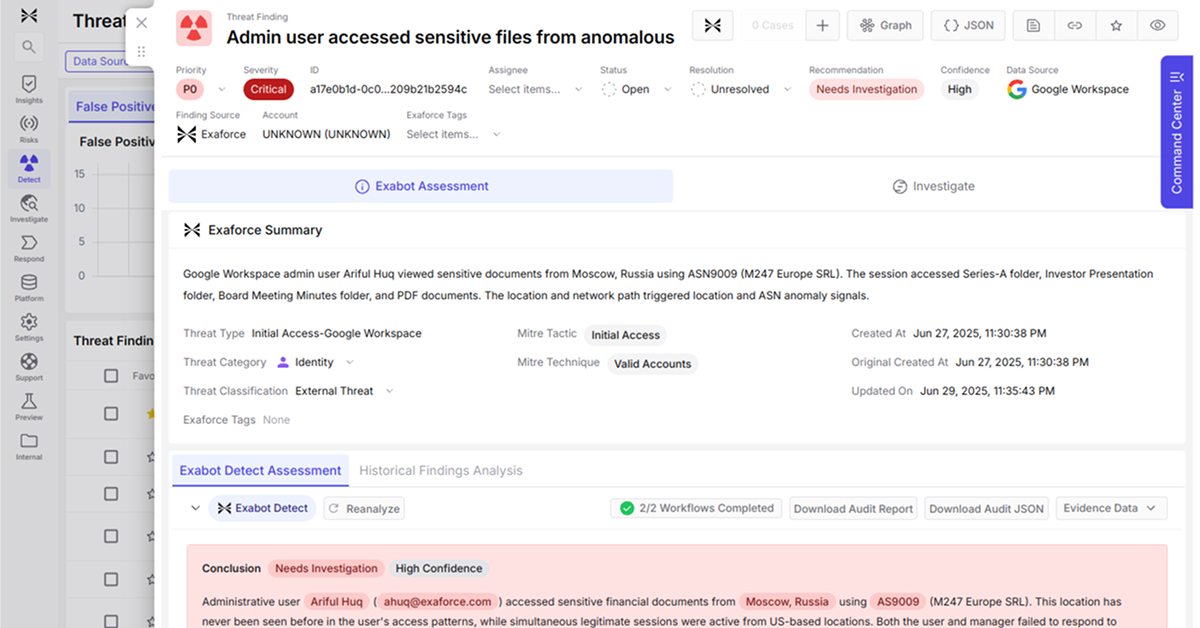Click the Exabot Detect pill

(262, 508)
